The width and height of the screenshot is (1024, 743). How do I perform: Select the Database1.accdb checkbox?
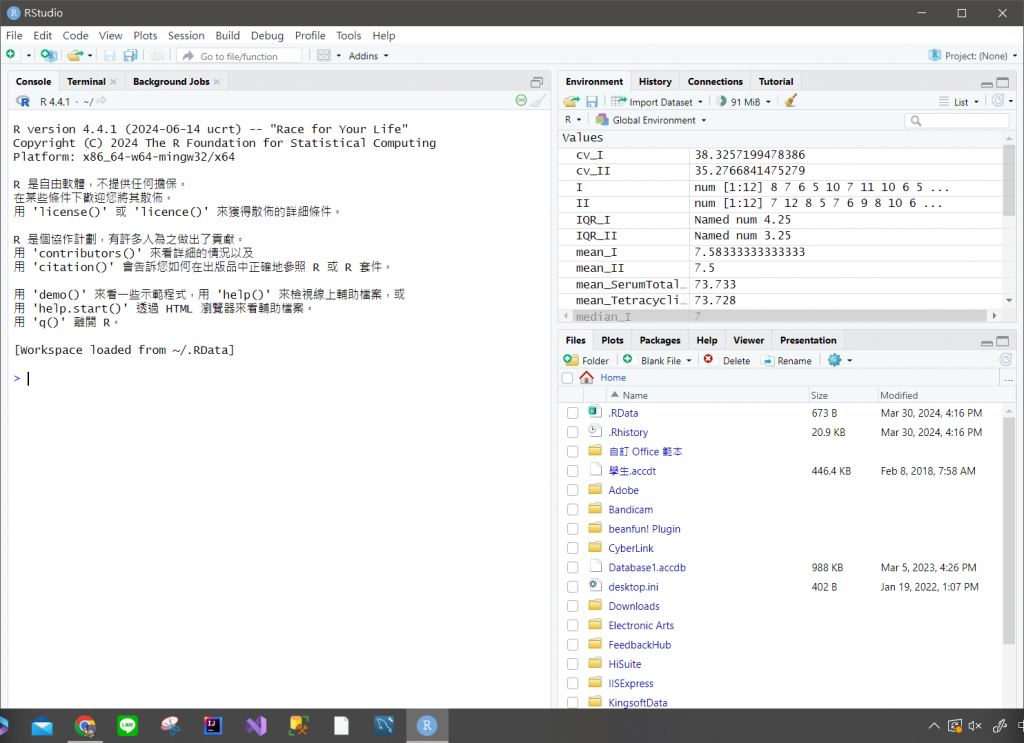click(x=573, y=568)
